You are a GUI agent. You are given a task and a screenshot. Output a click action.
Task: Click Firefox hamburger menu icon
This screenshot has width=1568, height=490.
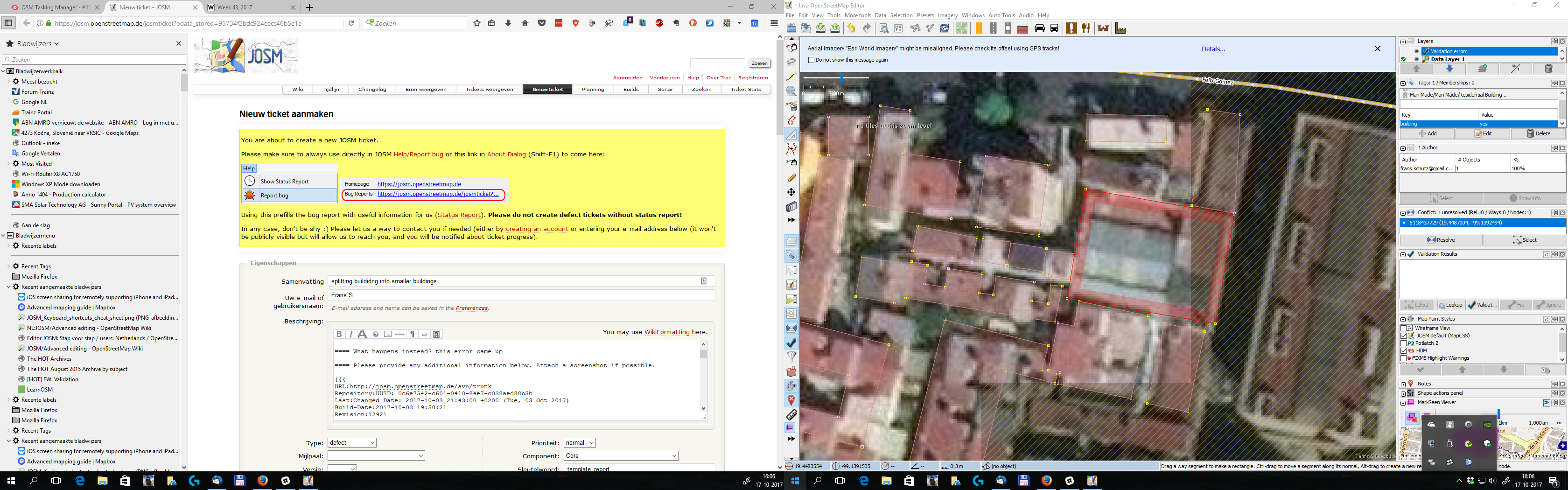pos(774,23)
